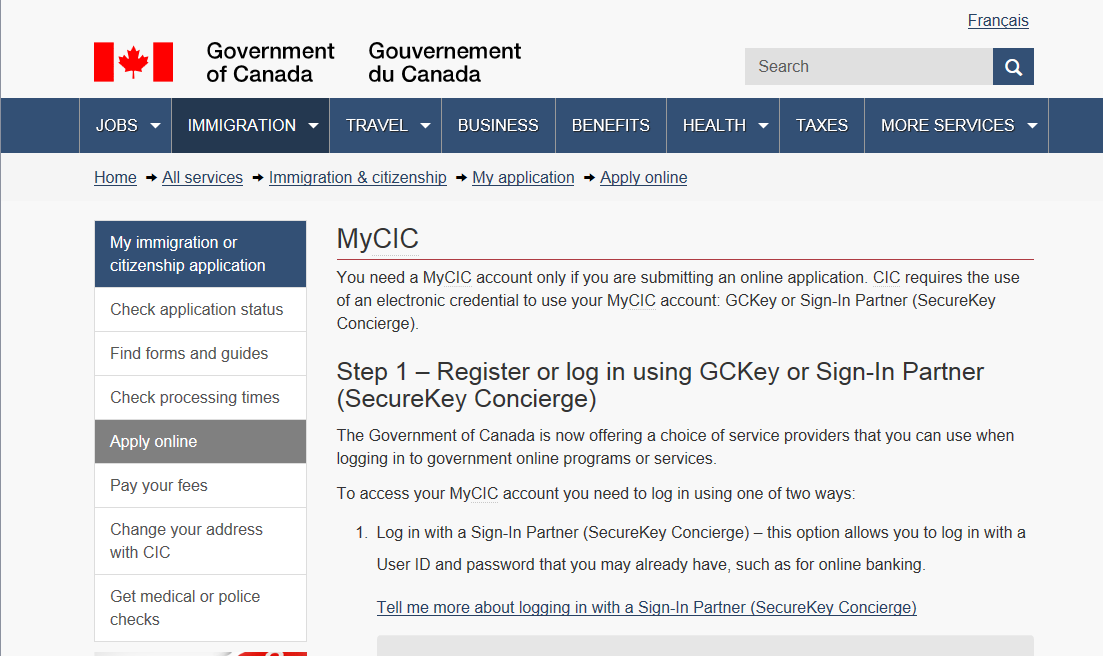Open the Jobs menu
Viewport: 1103px width, 656px height.
pos(126,125)
